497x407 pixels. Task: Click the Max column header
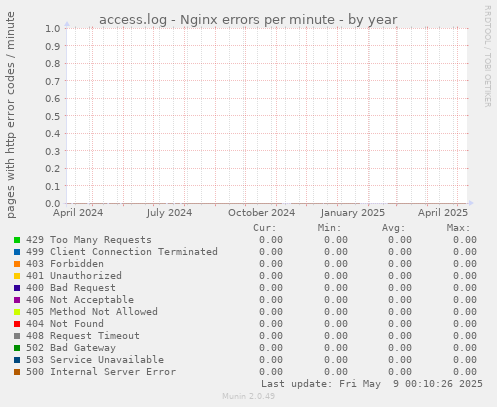tap(458, 228)
